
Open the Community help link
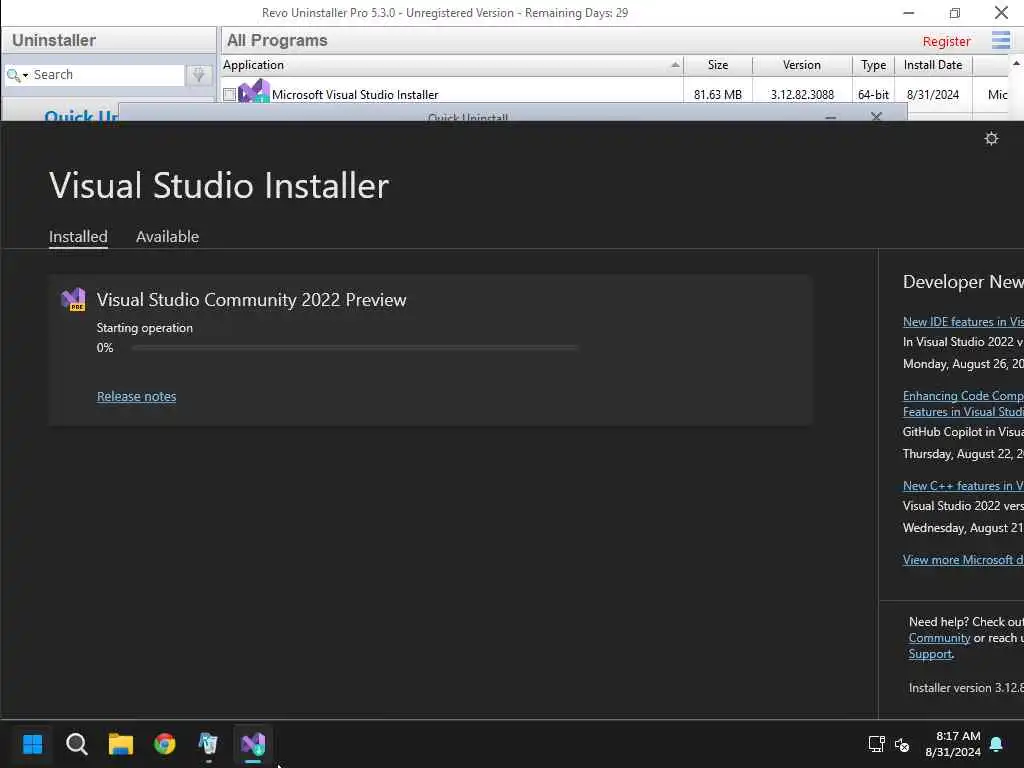coord(939,638)
